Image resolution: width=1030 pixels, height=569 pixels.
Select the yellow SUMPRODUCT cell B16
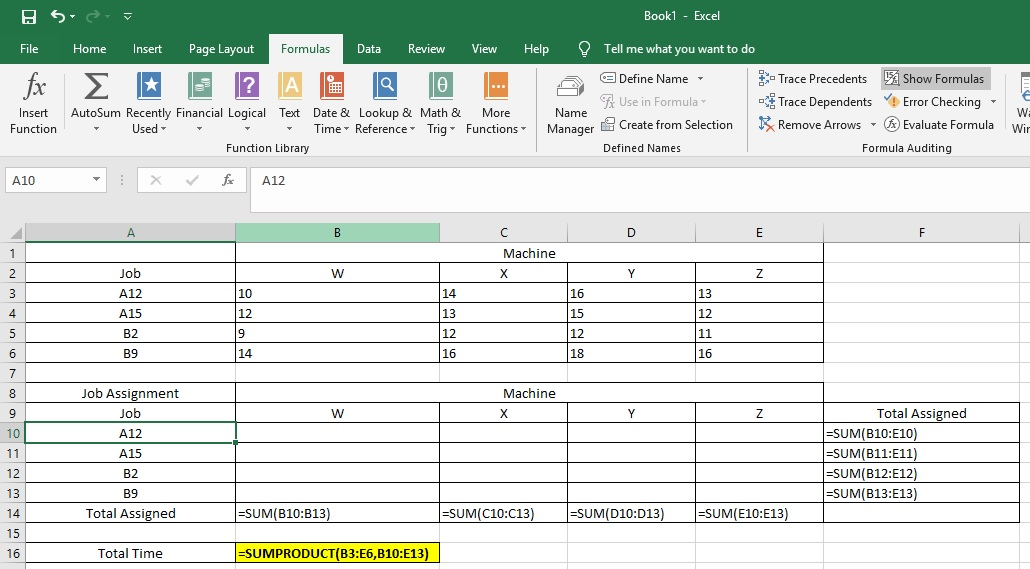(x=337, y=553)
